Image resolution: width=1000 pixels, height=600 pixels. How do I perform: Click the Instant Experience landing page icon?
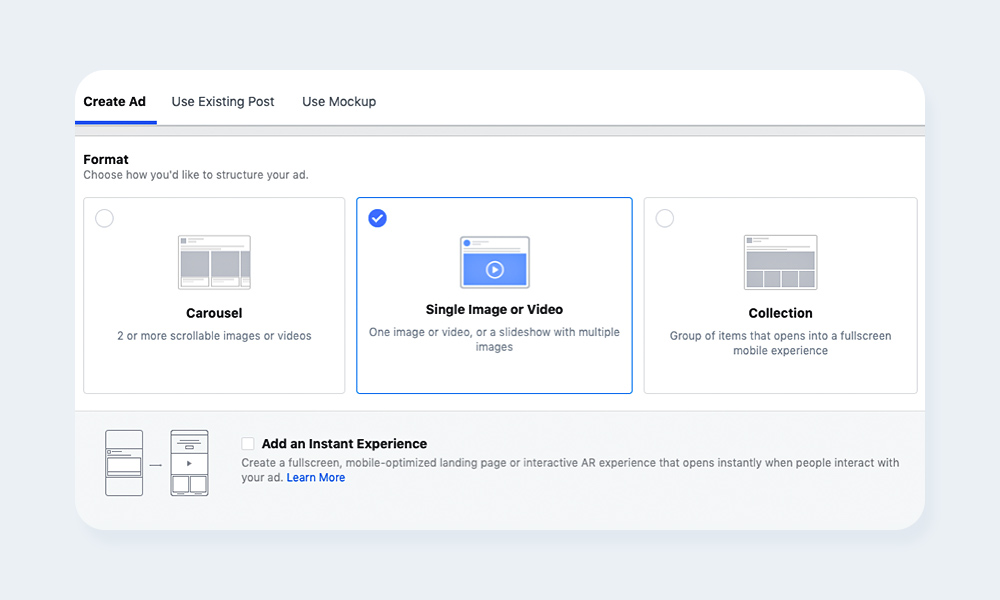[189, 463]
